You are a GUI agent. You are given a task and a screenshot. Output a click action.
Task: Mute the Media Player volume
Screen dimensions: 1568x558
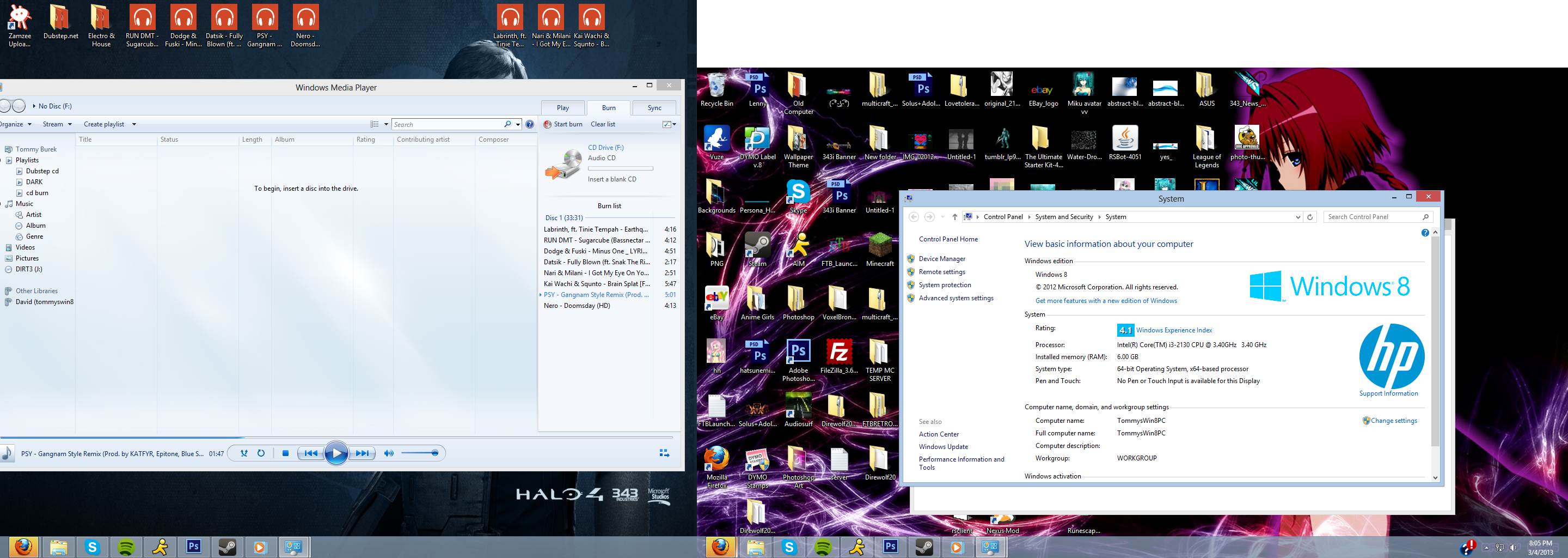tap(389, 453)
